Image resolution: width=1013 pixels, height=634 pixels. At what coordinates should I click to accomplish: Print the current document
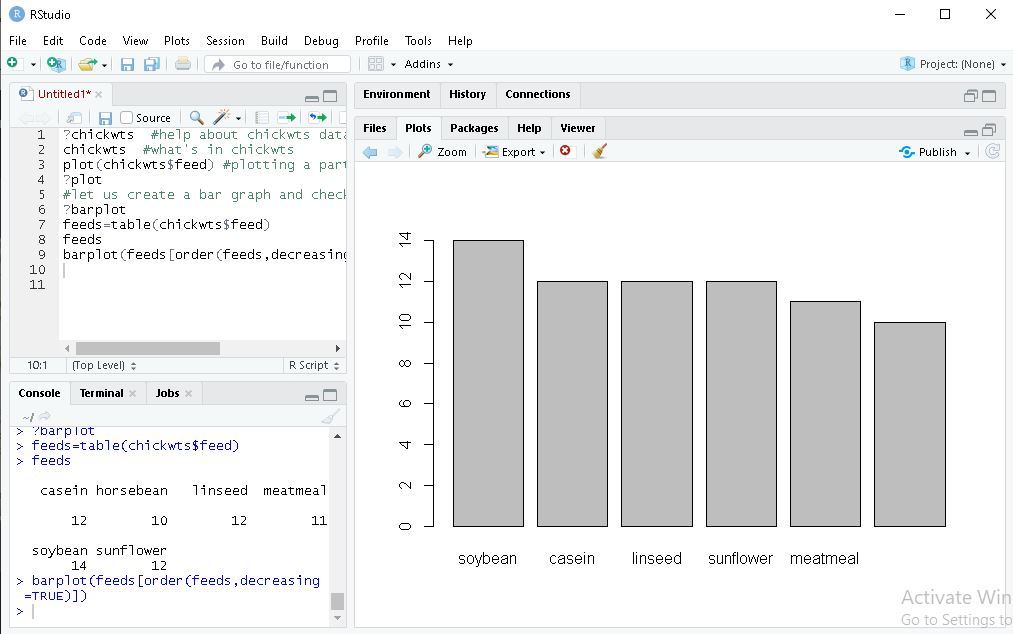pyautogui.click(x=183, y=63)
